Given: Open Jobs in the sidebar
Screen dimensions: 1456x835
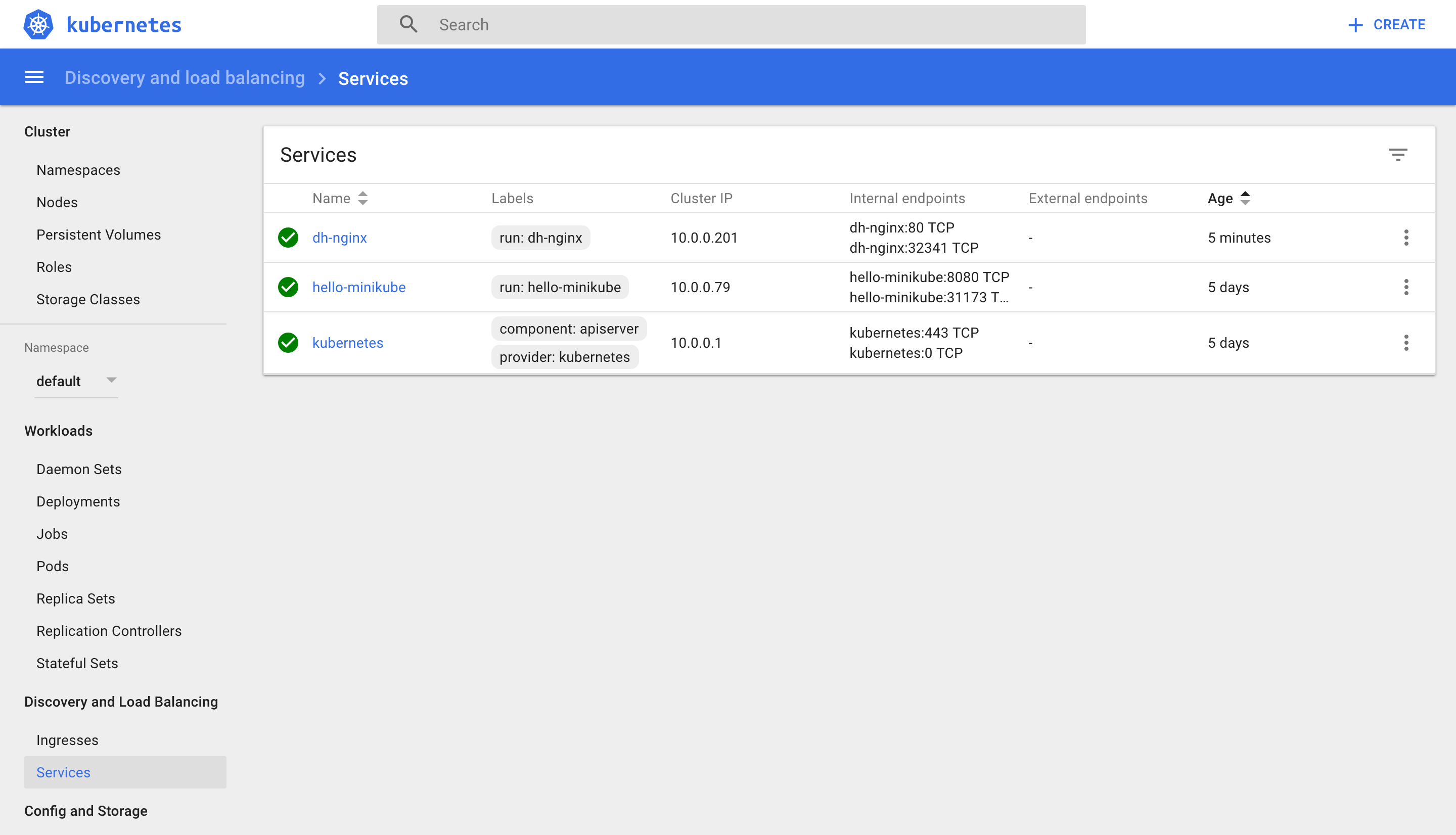Looking at the screenshot, I should click(52, 534).
